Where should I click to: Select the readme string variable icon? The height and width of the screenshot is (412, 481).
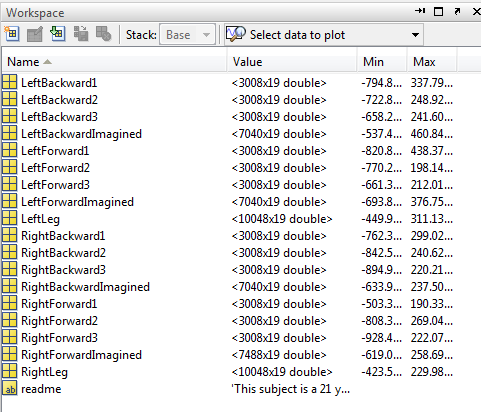point(9,388)
